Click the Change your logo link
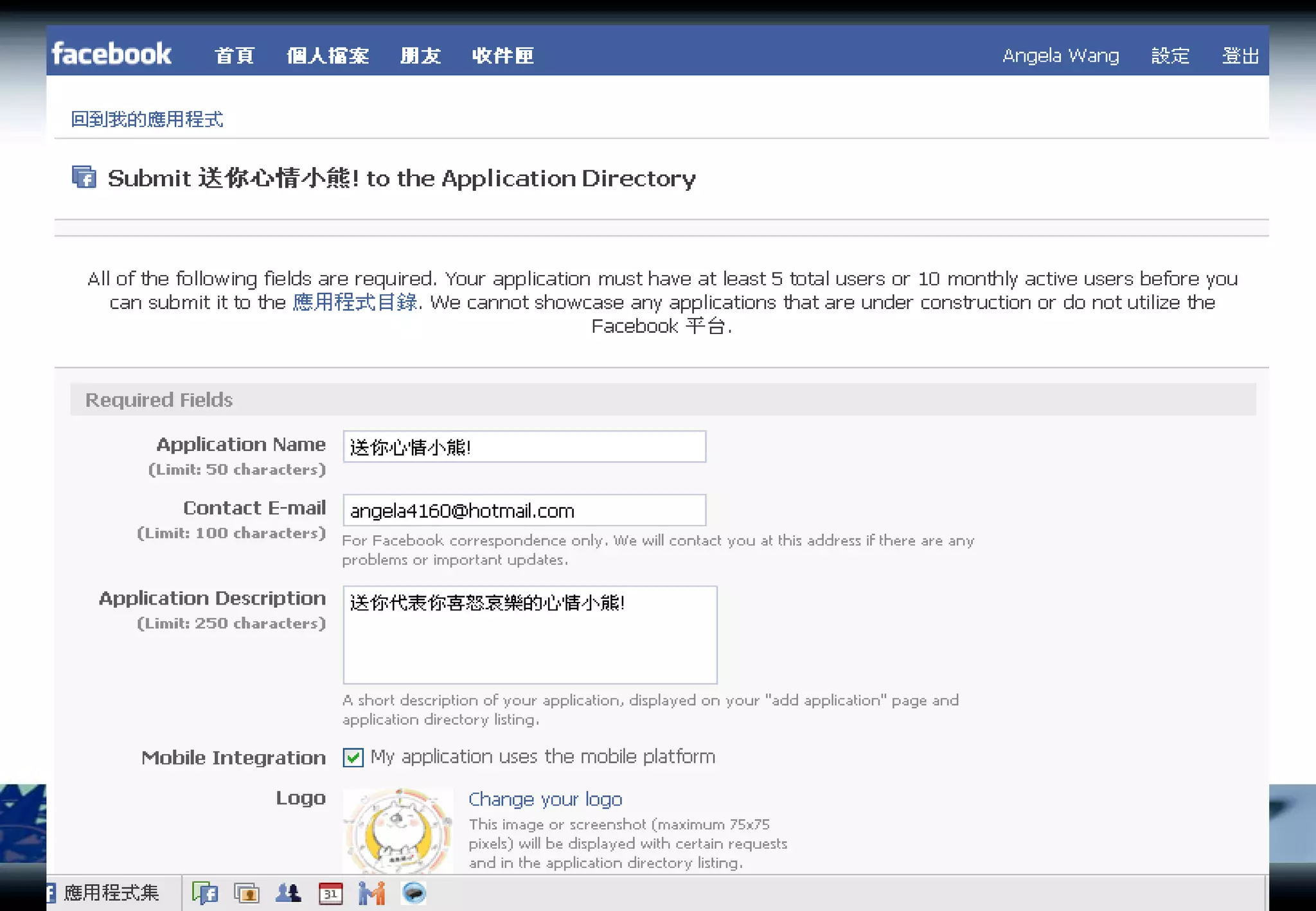Viewport: 1316px width, 911px height. (x=545, y=799)
